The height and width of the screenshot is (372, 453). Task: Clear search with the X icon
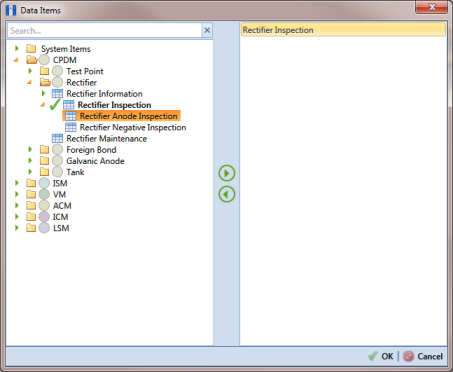[x=207, y=31]
